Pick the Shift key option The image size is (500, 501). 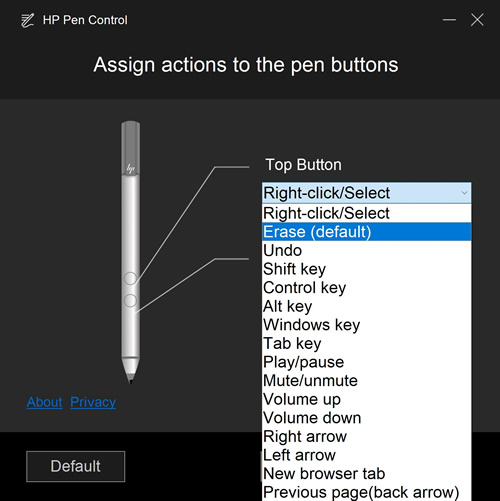[x=367, y=269]
